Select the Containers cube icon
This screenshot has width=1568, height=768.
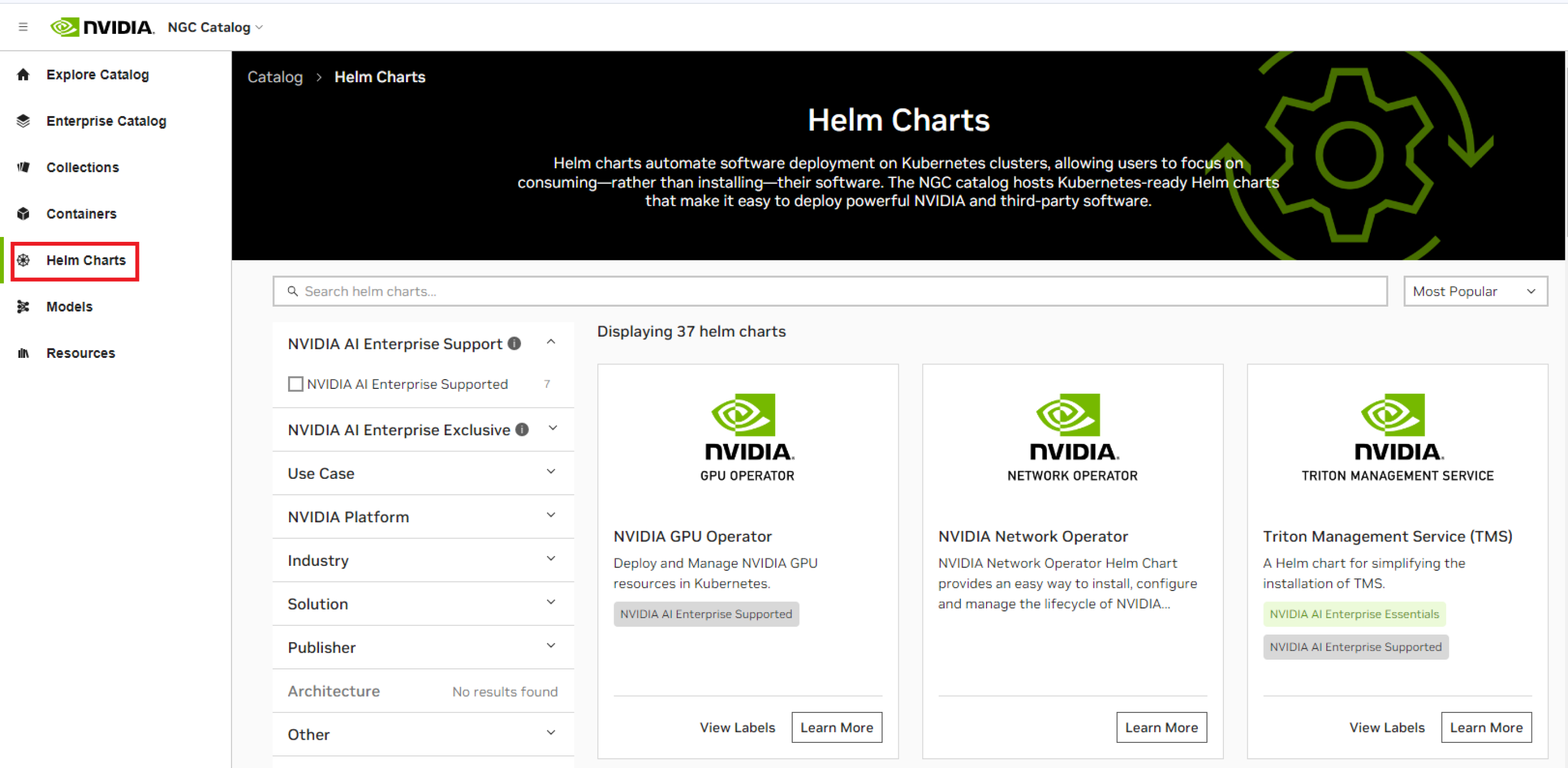(x=23, y=214)
